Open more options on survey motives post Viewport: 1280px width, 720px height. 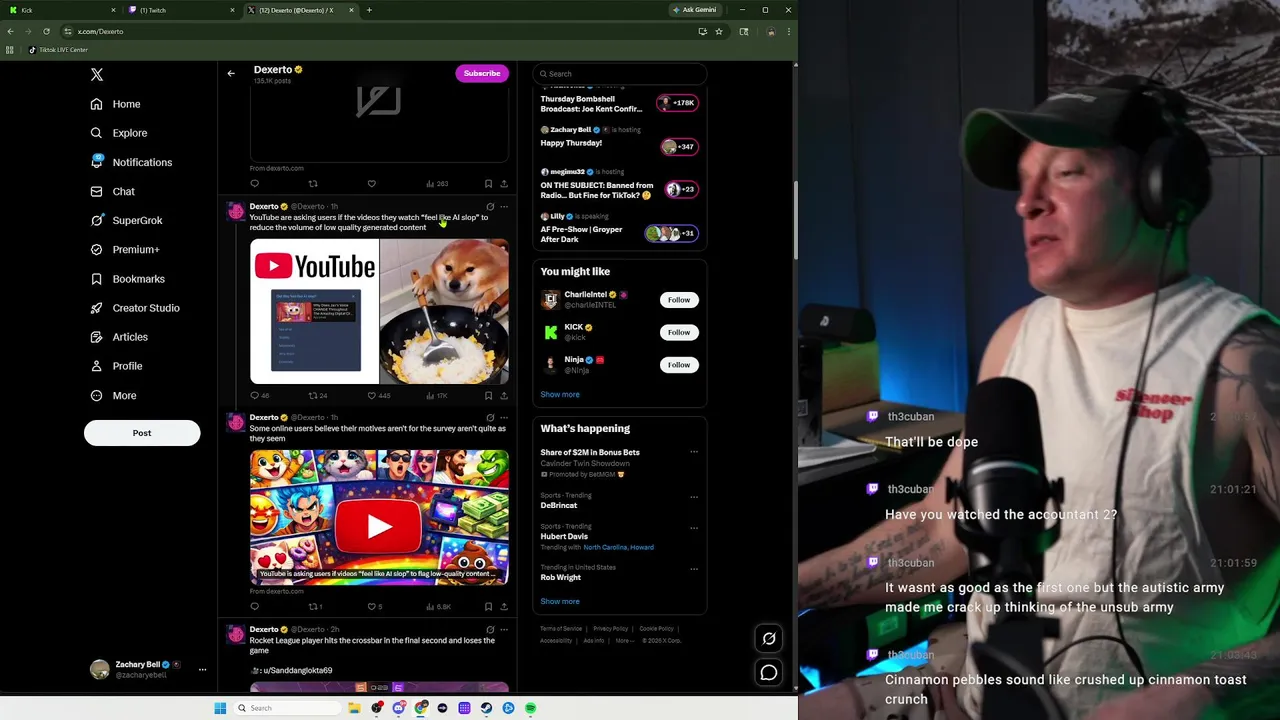pyautogui.click(x=504, y=418)
